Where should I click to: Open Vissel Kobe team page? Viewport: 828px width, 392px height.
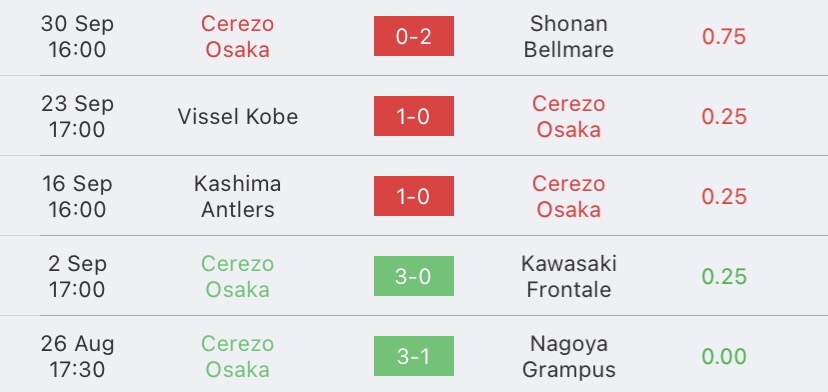(238, 116)
